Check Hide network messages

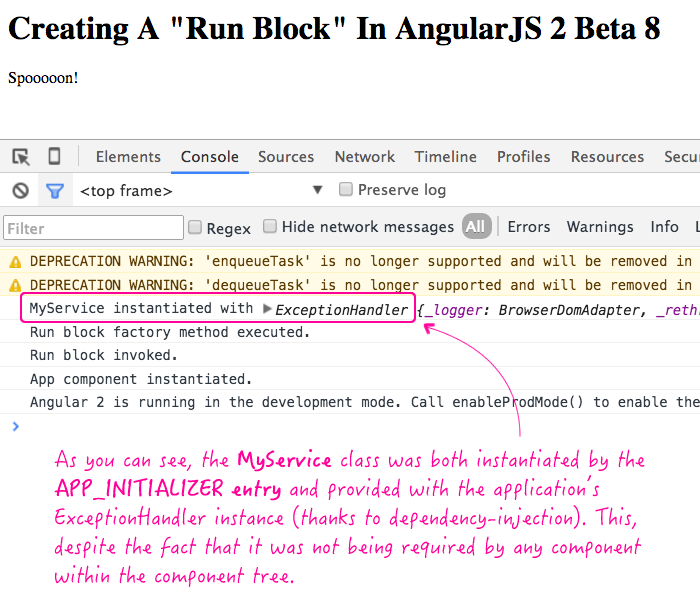click(270, 226)
